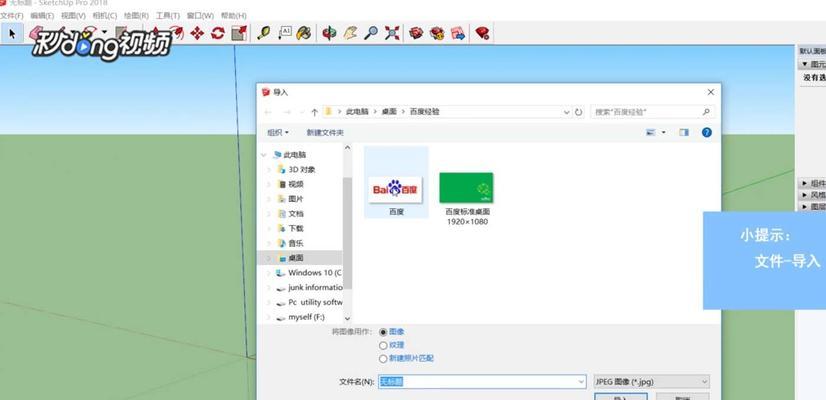This screenshot has height=400, width=826.
Task: Pick the Tape Measure tool
Action: coord(263,33)
